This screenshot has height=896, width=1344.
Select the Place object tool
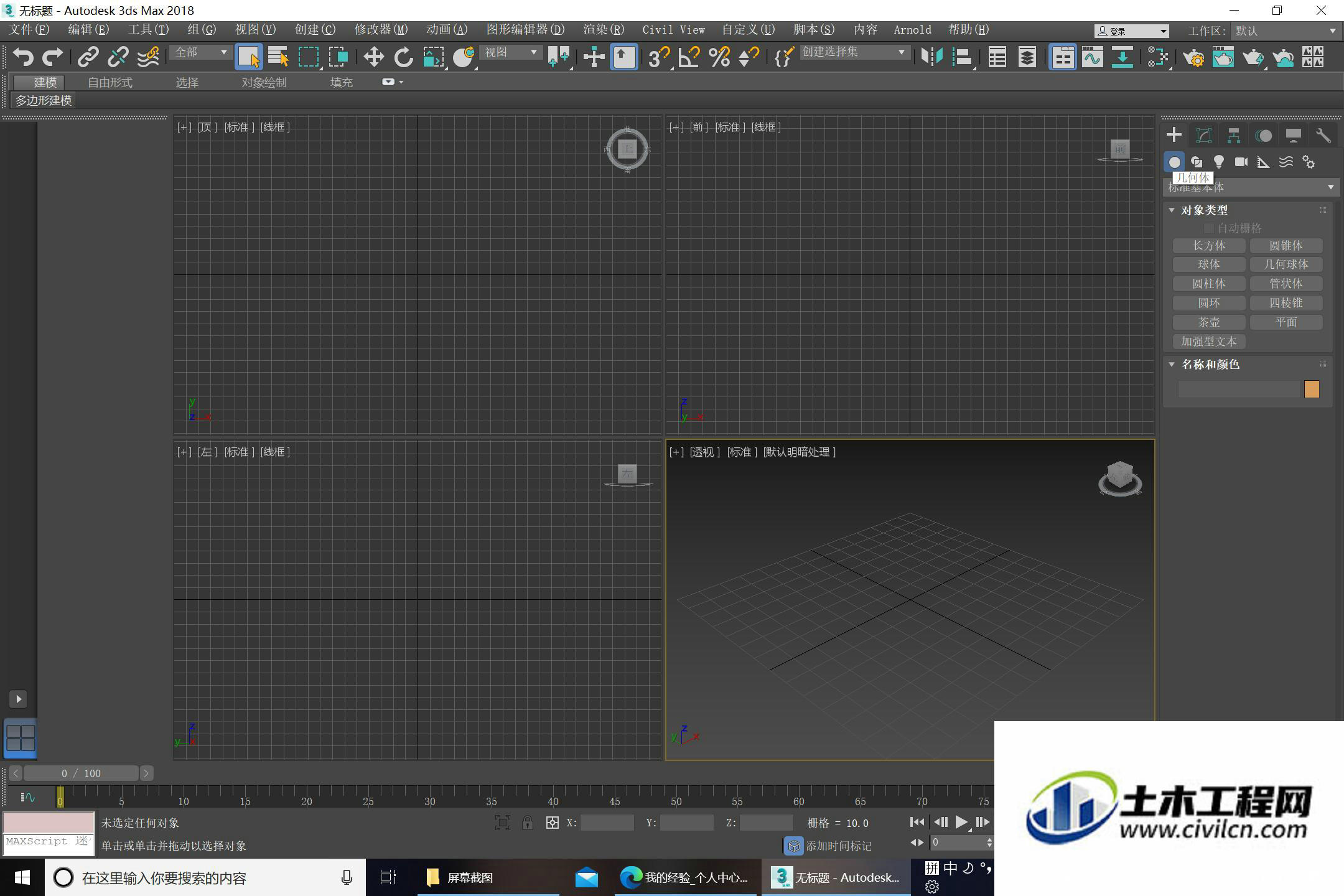point(464,57)
